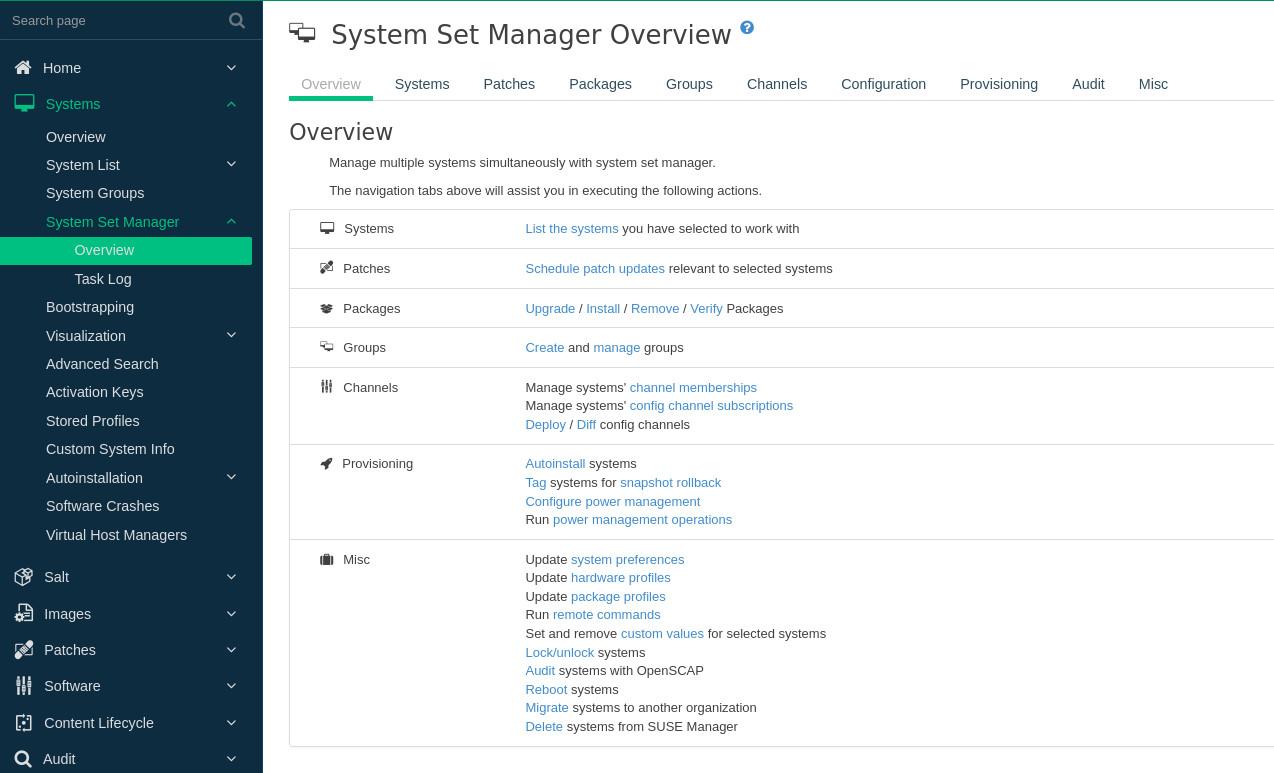The image size is (1274, 773).
Task: Open the Misc tab
Action: [x=1152, y=84]
